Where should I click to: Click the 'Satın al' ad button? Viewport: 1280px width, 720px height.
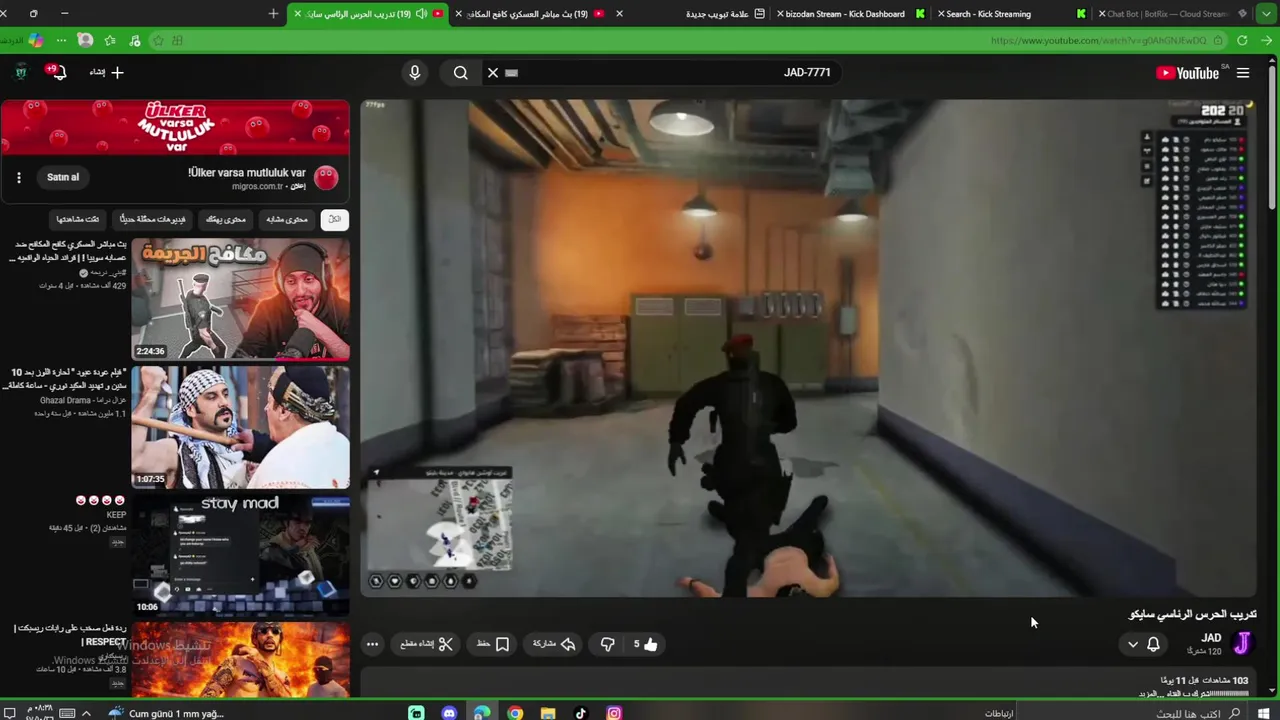coord(63,177)
